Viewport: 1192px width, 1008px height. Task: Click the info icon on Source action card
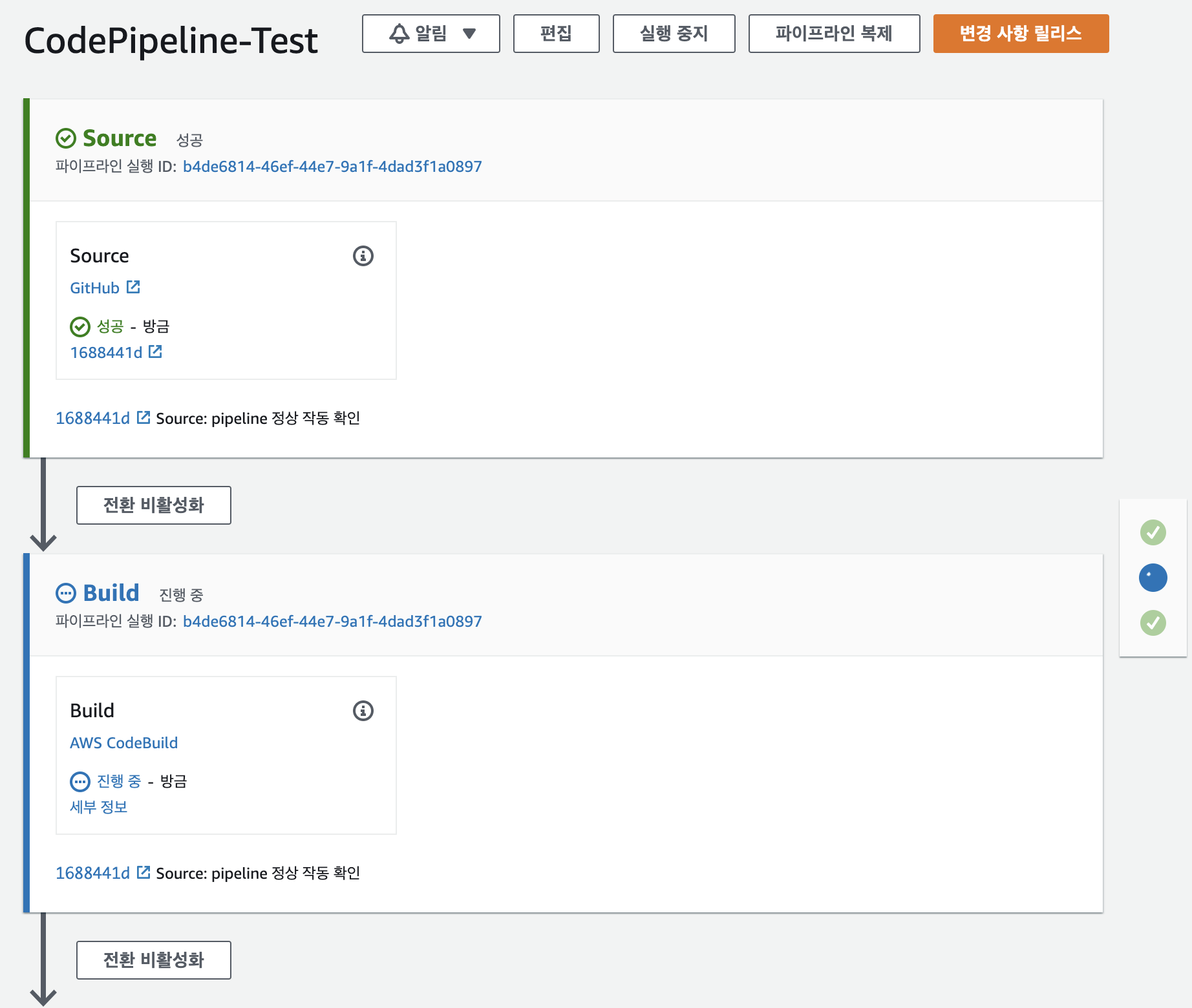(363, 256)
